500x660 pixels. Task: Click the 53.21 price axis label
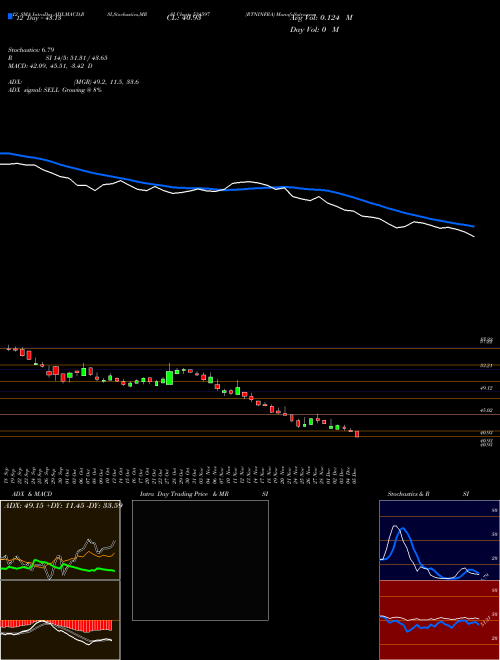tap(486, 366)
